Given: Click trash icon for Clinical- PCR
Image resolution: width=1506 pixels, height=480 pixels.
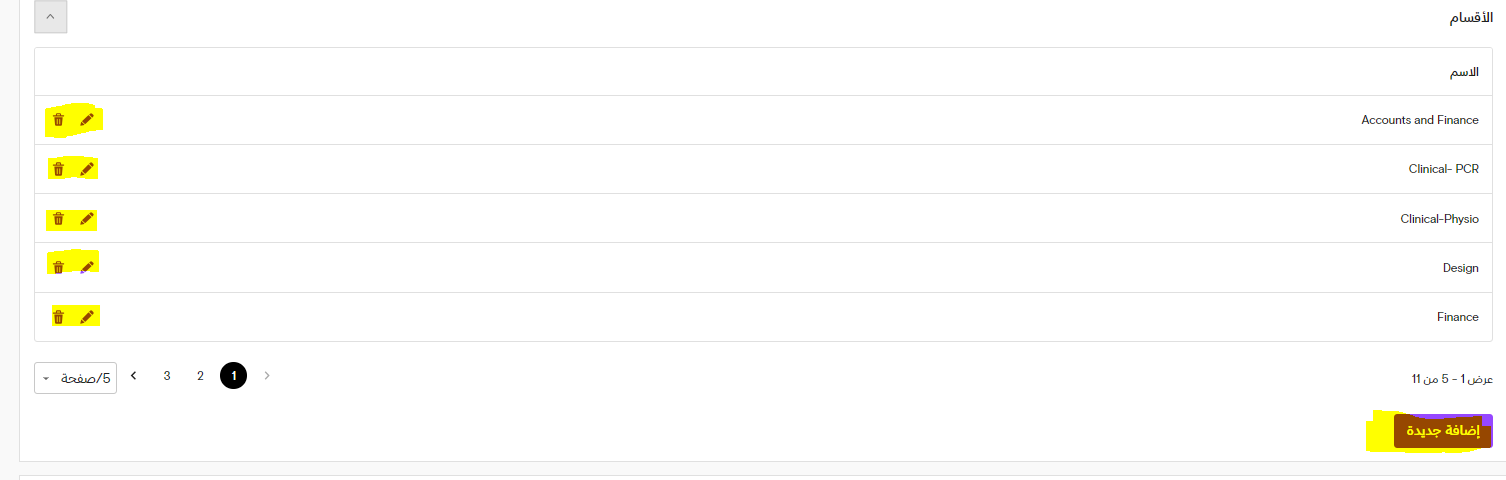Looking at the screenshot, I should pyautogui.click(x=58, y=169).
